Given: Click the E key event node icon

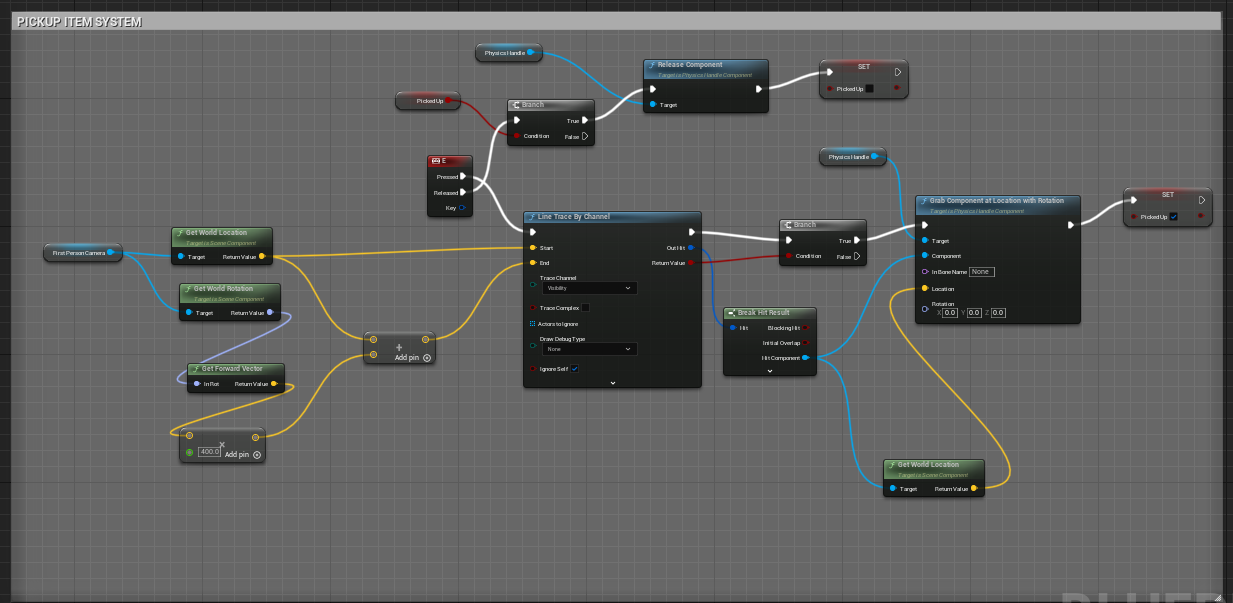Looking at the screenshot, I should tap(435, 161).
